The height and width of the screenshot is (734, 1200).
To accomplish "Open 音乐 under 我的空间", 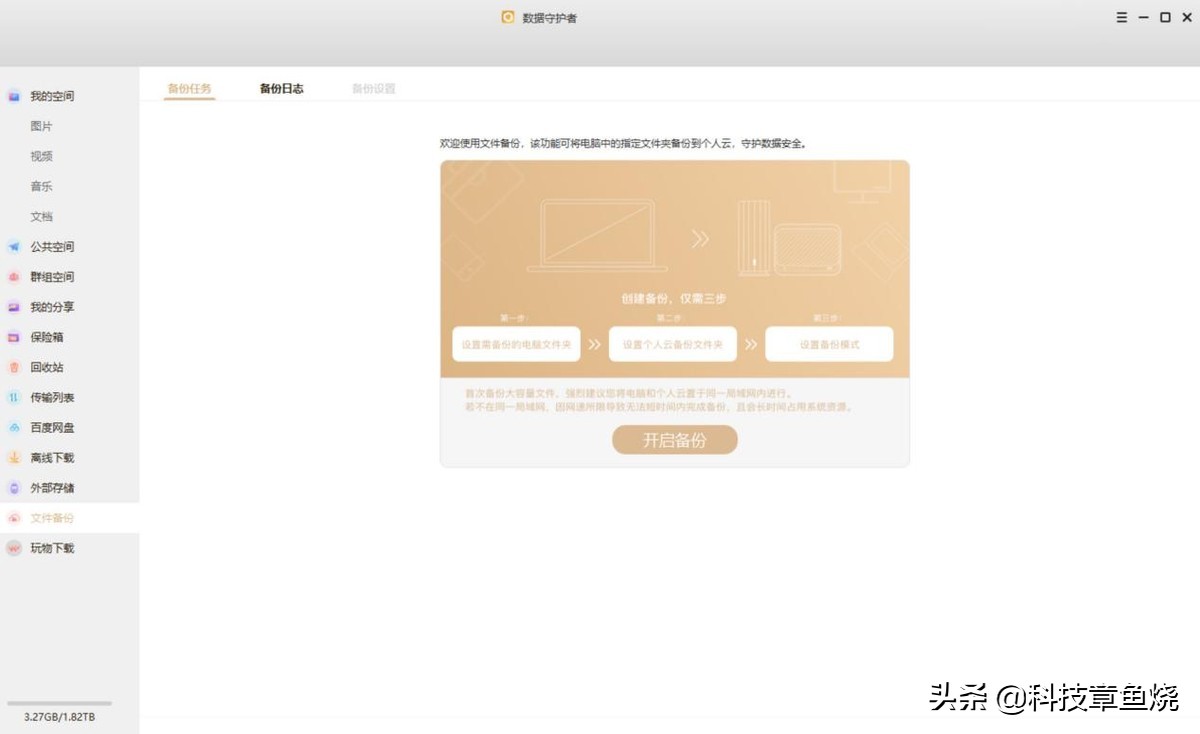I will pyautogui.click(x=41, y=186).
